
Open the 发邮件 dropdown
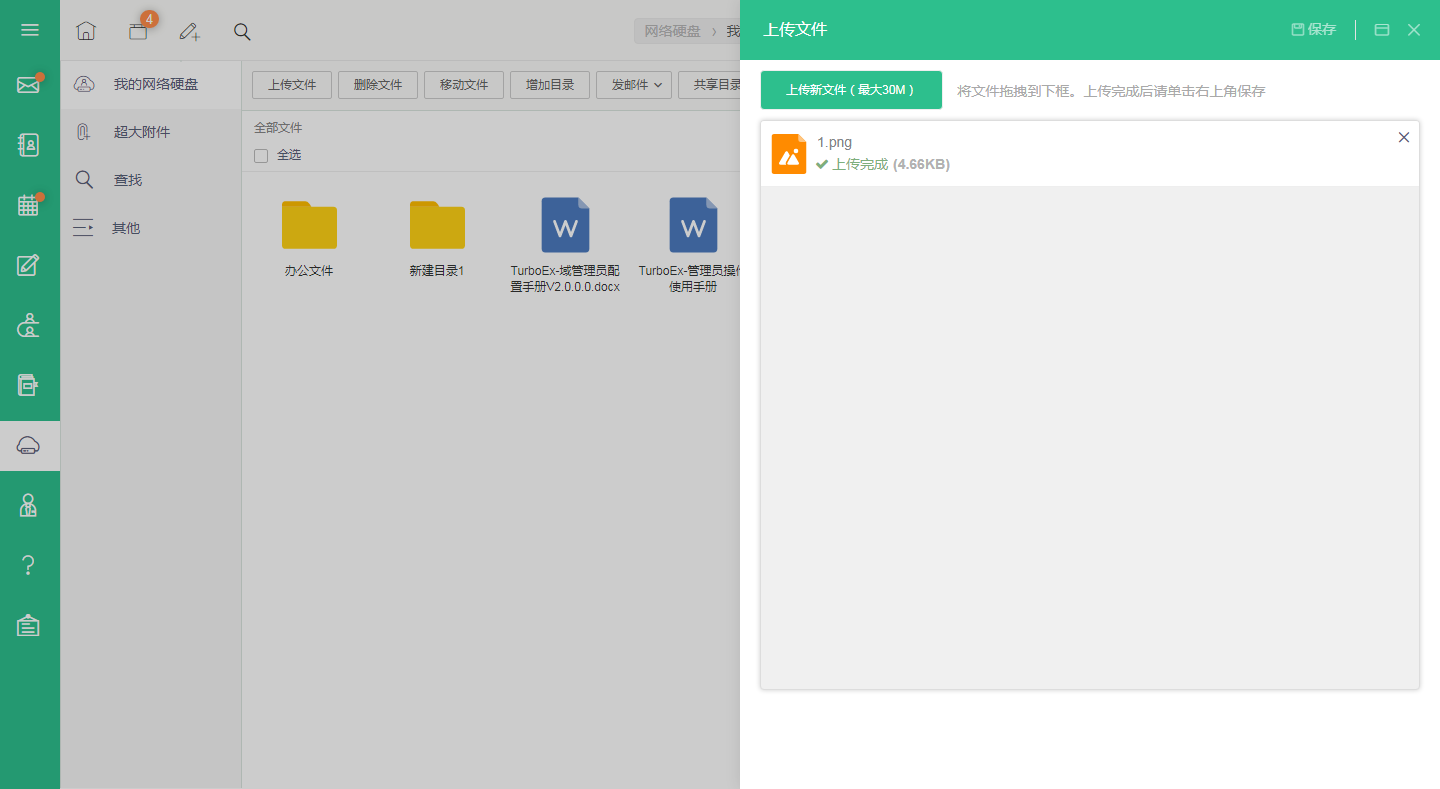tap(634, 85)
